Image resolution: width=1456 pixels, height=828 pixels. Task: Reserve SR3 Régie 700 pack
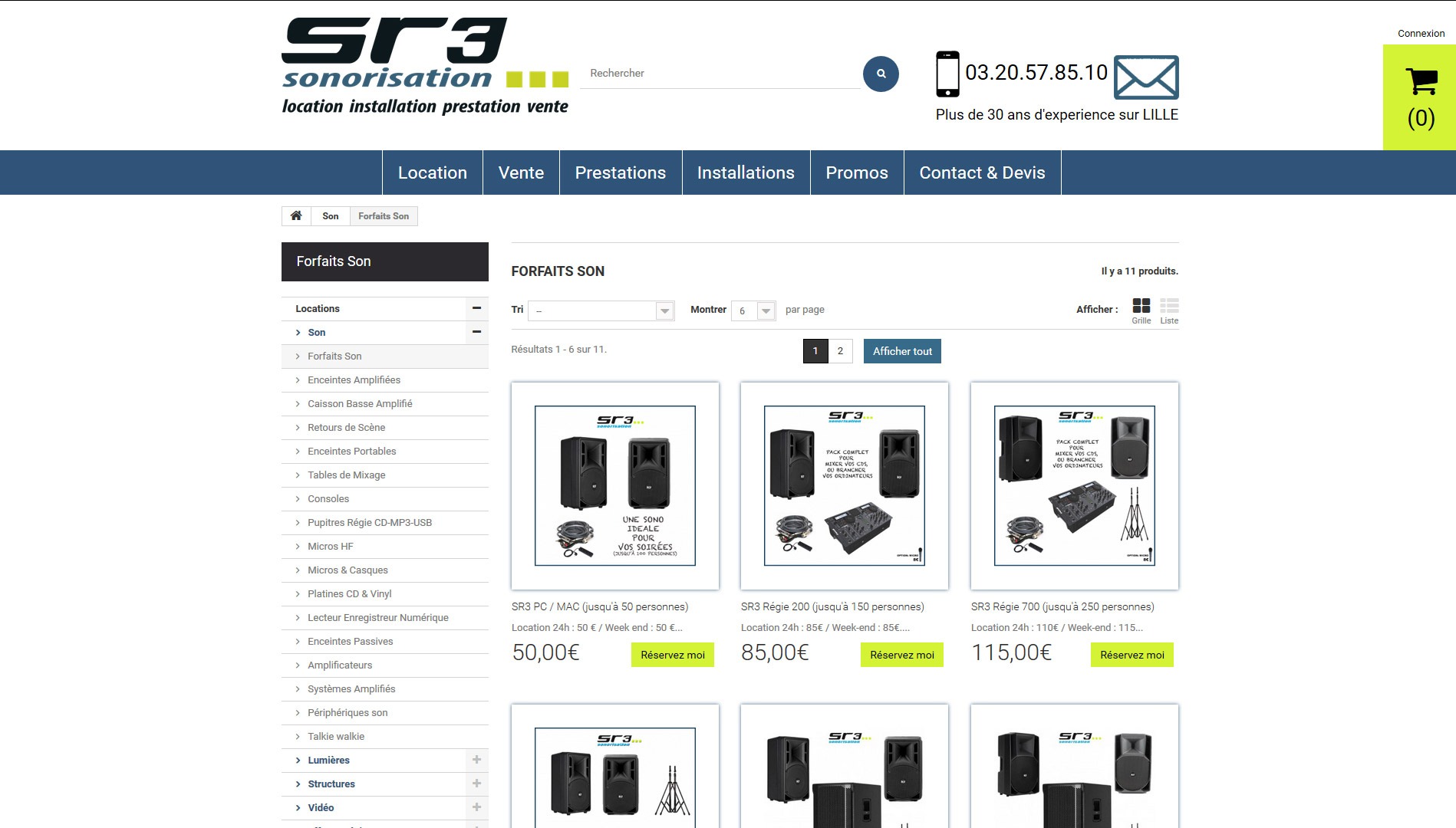click(1132, 655)
